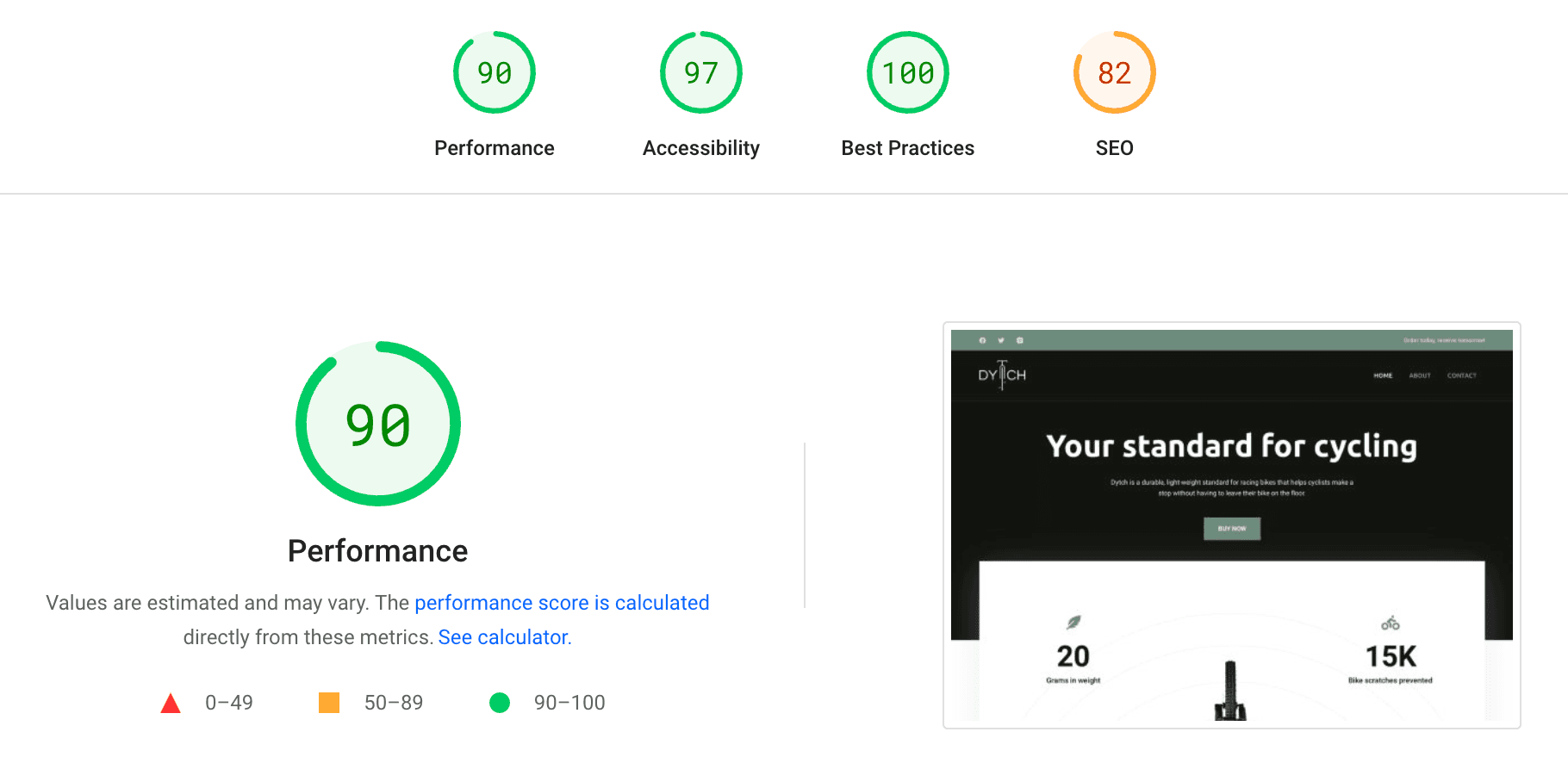This screenshot has width=1568, height=763.
Task: Select the Best Practices gauge showing 100
Action: coord(908,73)
